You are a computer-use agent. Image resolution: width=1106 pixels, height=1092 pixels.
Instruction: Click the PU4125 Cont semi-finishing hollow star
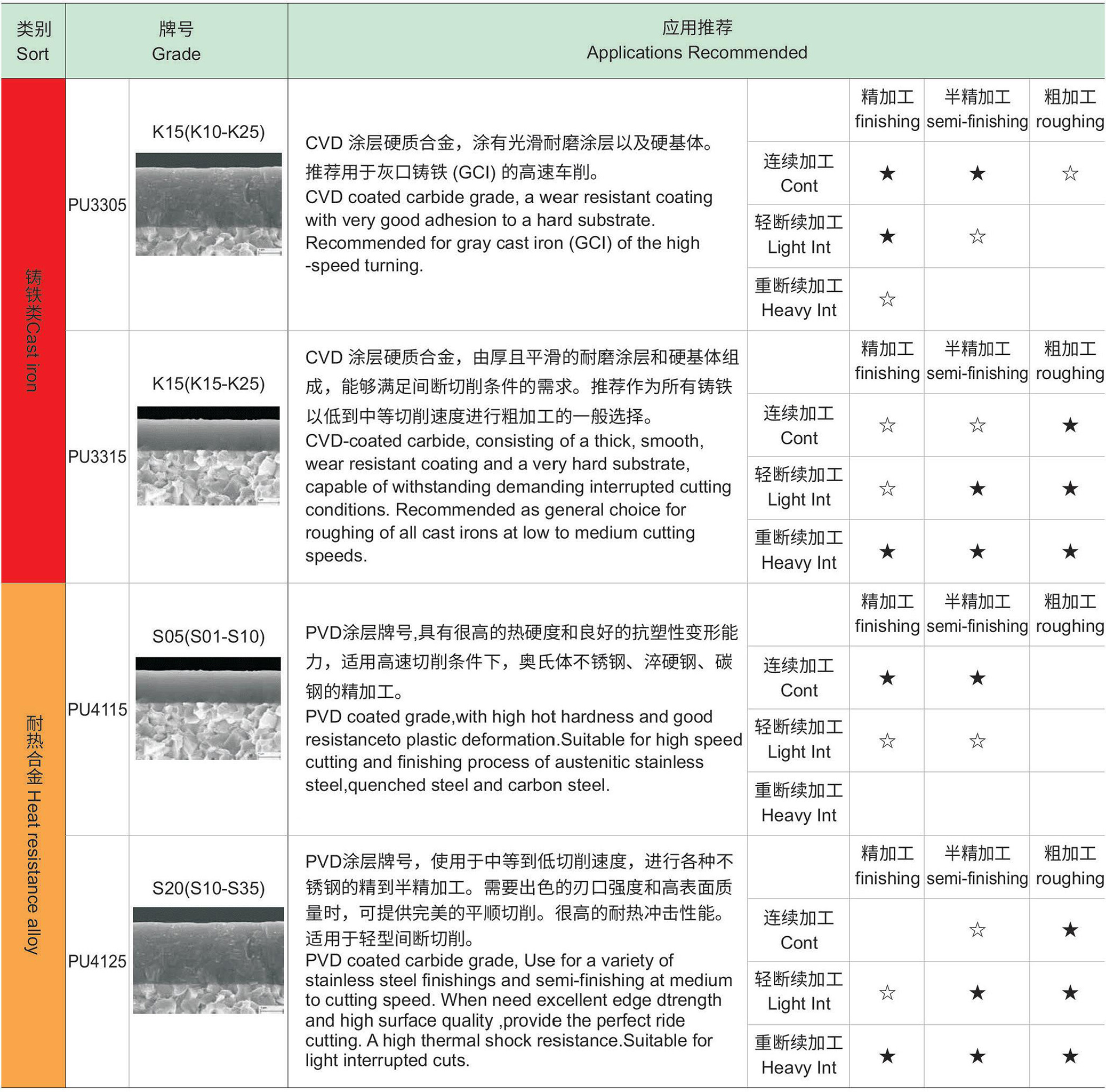click(x=977, y=929)
